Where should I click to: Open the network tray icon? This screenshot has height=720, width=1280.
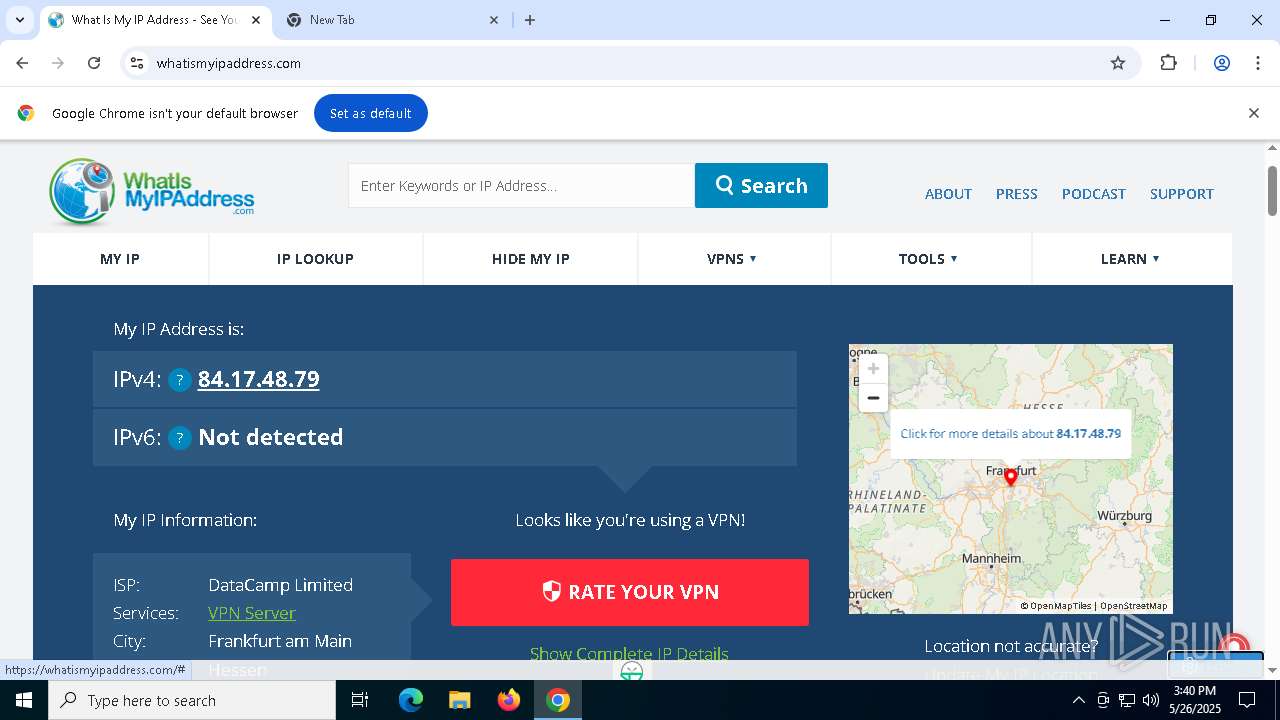(1127, 700)
